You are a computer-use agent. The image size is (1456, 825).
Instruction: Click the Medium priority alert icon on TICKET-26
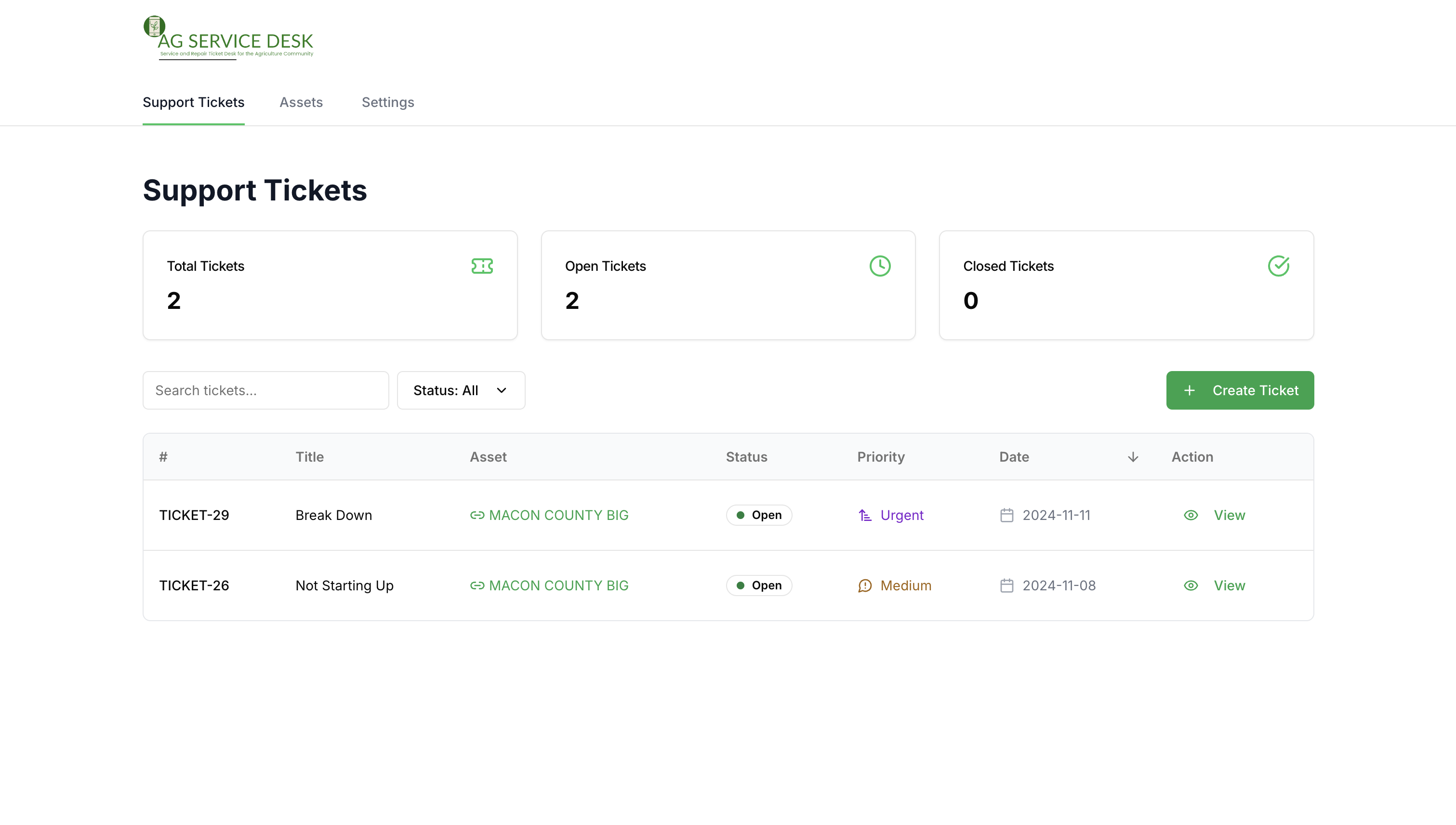click(x=865, y=585)
